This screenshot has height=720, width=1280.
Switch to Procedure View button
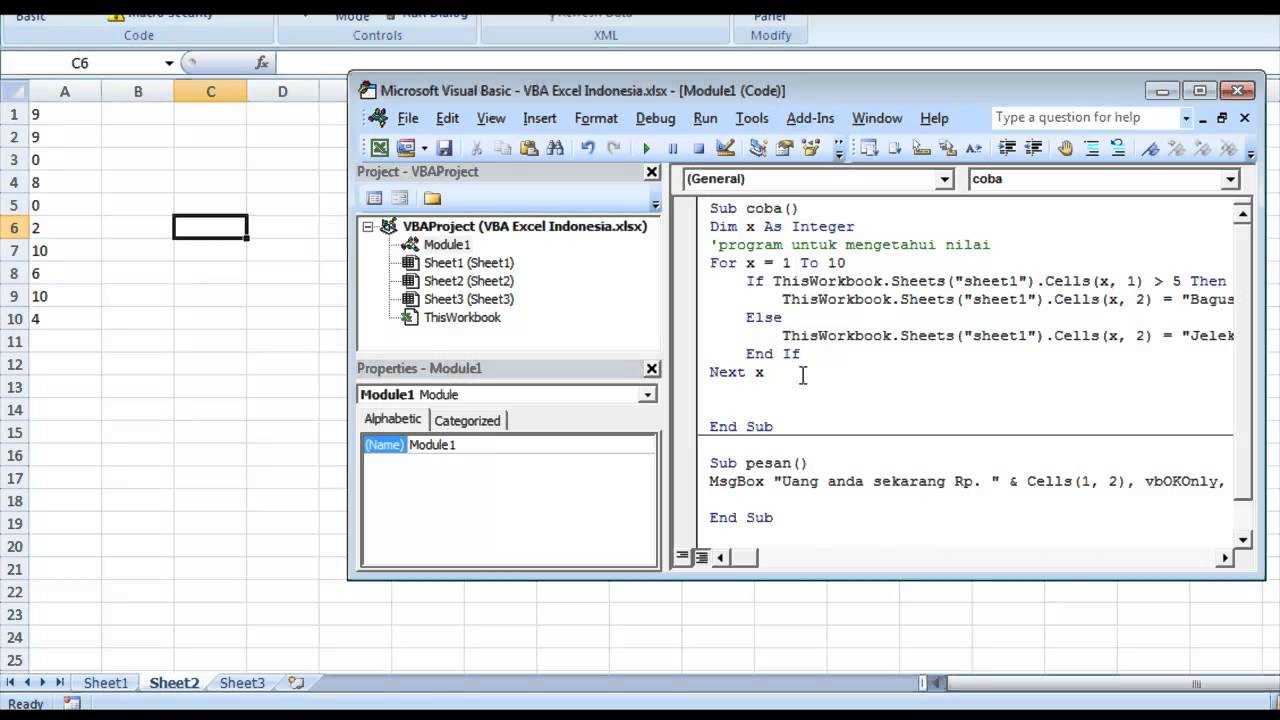(x=683, y=557)
